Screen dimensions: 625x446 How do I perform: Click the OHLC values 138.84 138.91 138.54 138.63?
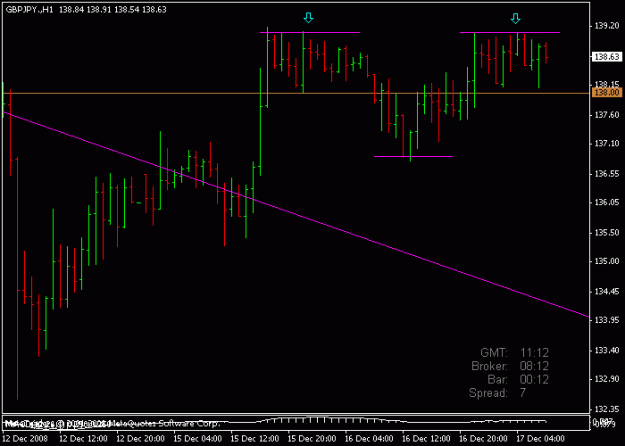(x=112, y=10)
